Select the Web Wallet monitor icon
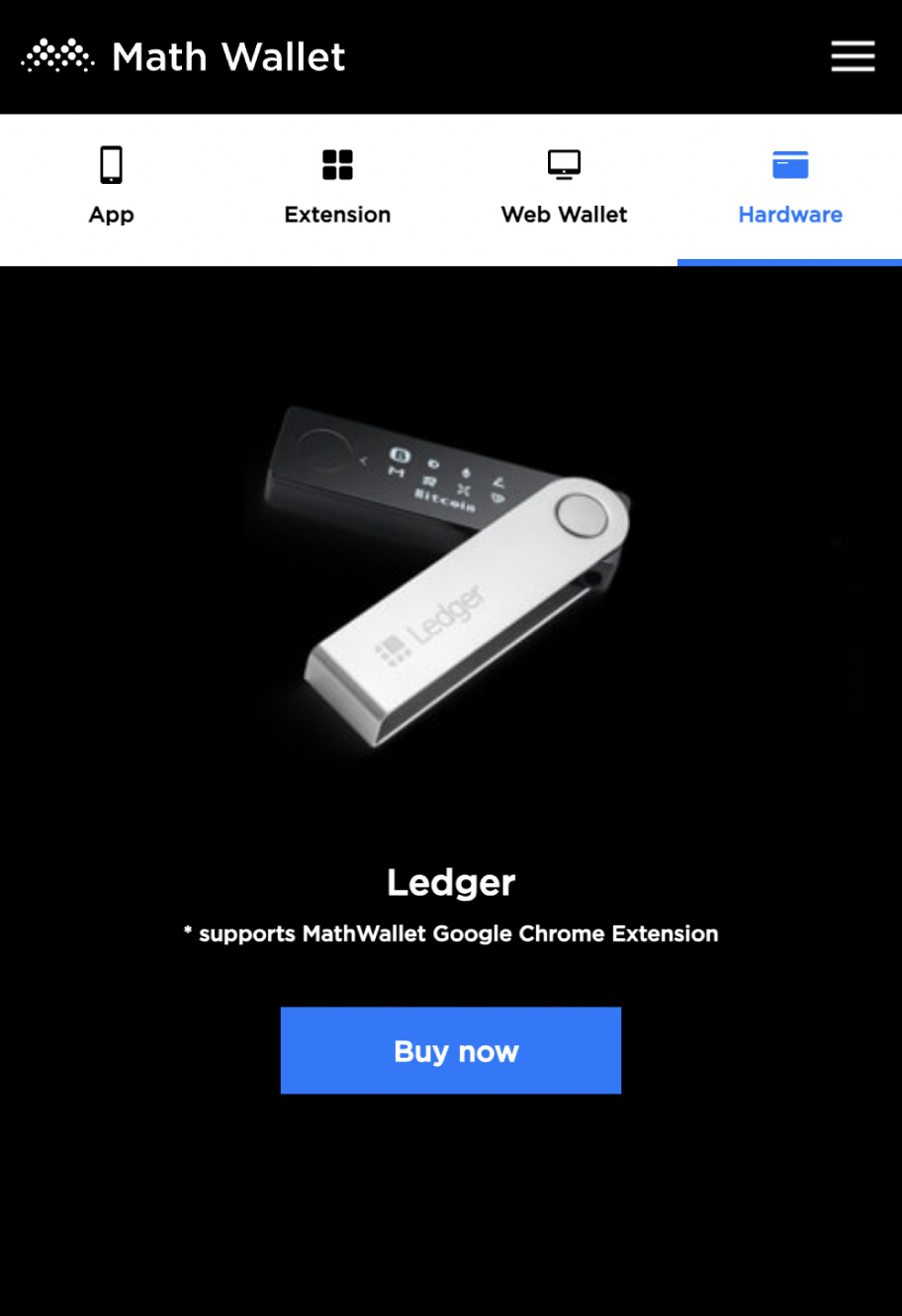The height and width of the screenshot is (1316, 902). (564, 165)
